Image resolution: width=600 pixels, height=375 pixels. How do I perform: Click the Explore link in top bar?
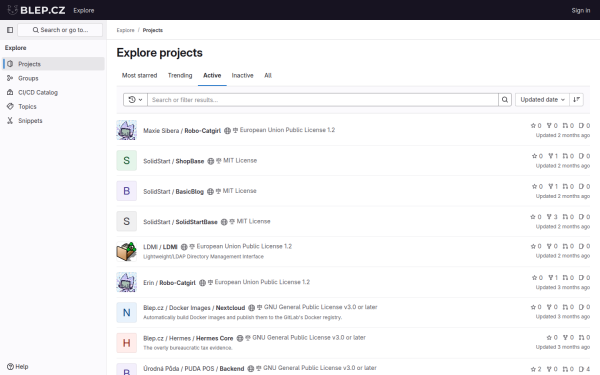tap(84, 10)
